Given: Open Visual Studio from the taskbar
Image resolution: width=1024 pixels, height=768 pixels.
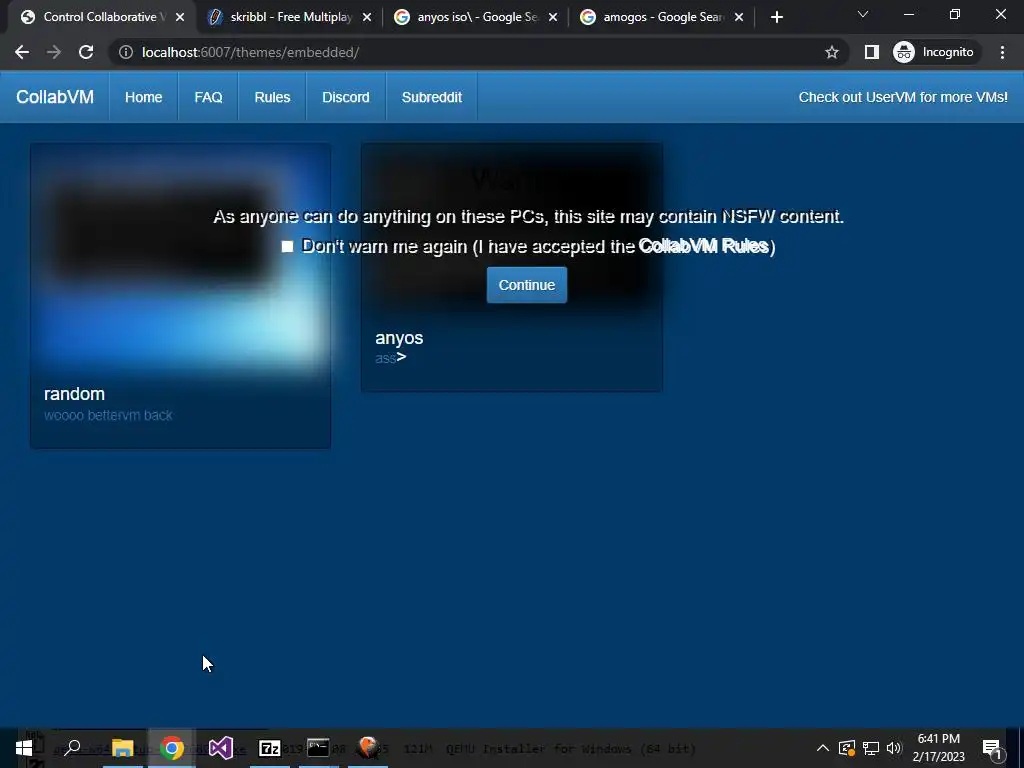Looking at the screenshot, I should [221, 748].
